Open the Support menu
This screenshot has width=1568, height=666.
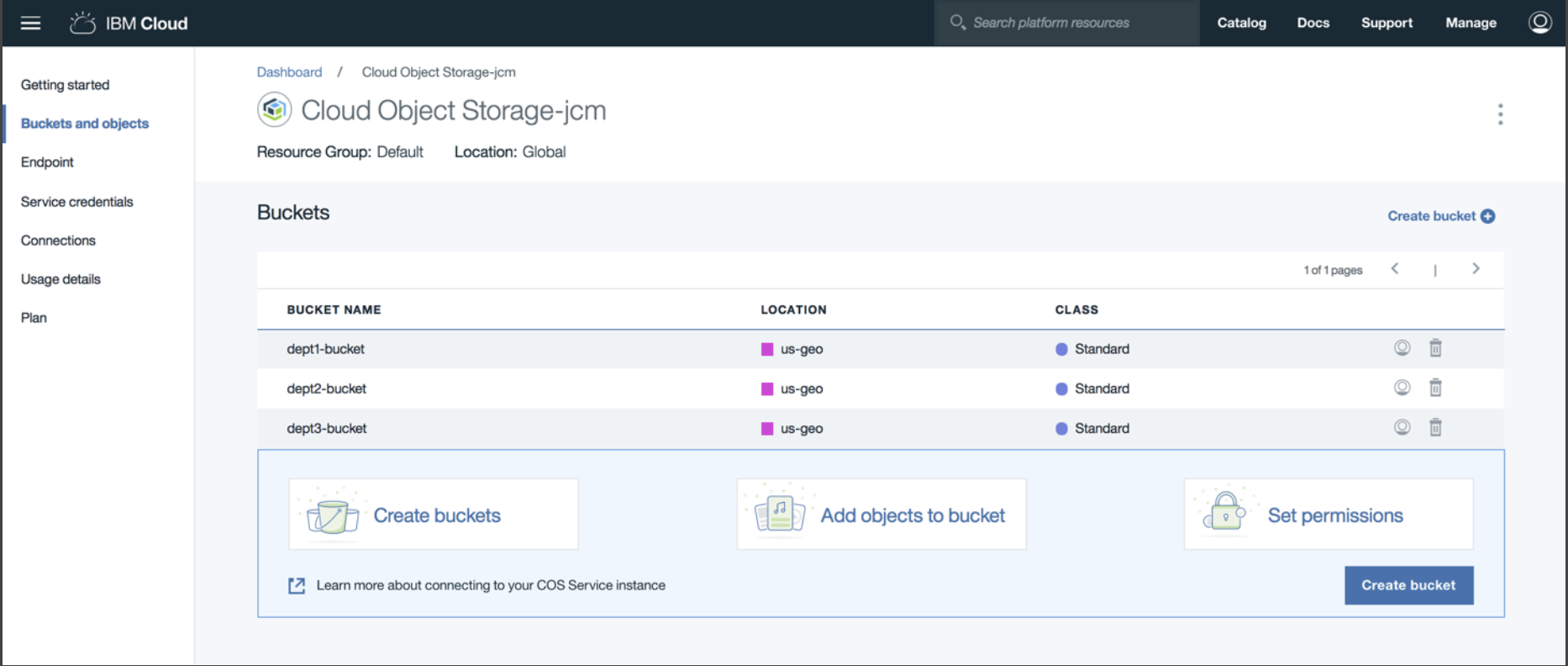coord(1386,23)
